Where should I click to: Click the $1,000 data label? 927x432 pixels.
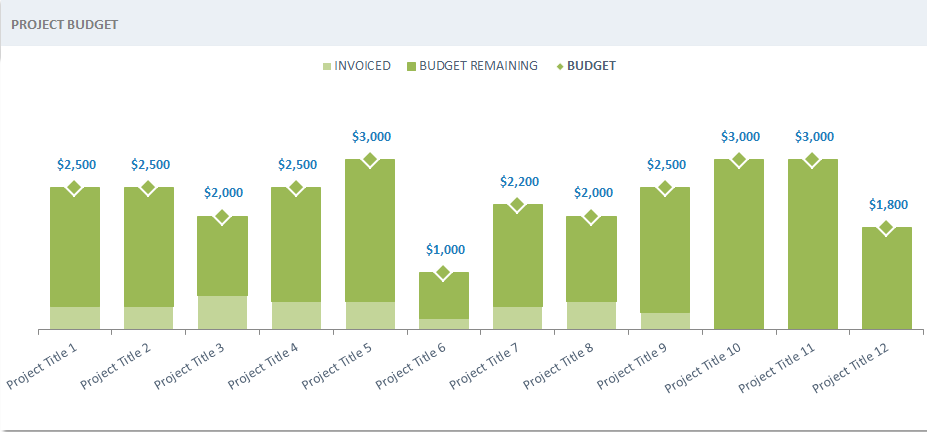click(445, 249)
